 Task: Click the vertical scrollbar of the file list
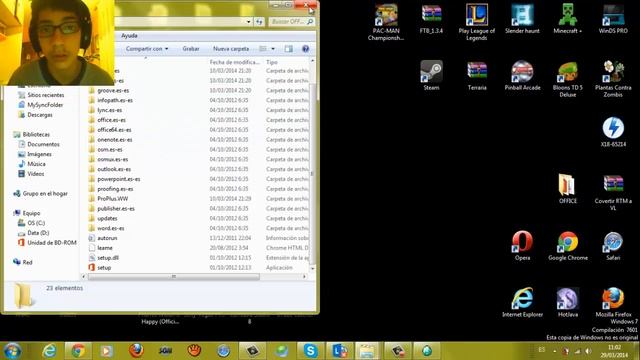313,173
